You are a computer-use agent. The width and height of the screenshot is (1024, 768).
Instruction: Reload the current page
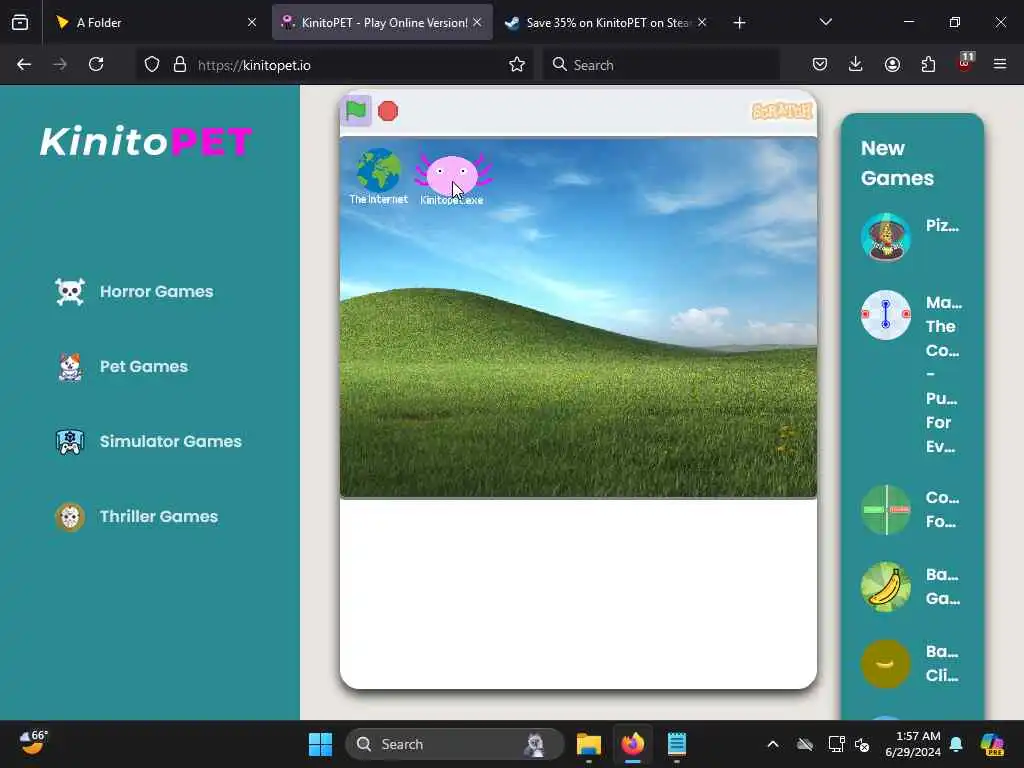[96, 65]
